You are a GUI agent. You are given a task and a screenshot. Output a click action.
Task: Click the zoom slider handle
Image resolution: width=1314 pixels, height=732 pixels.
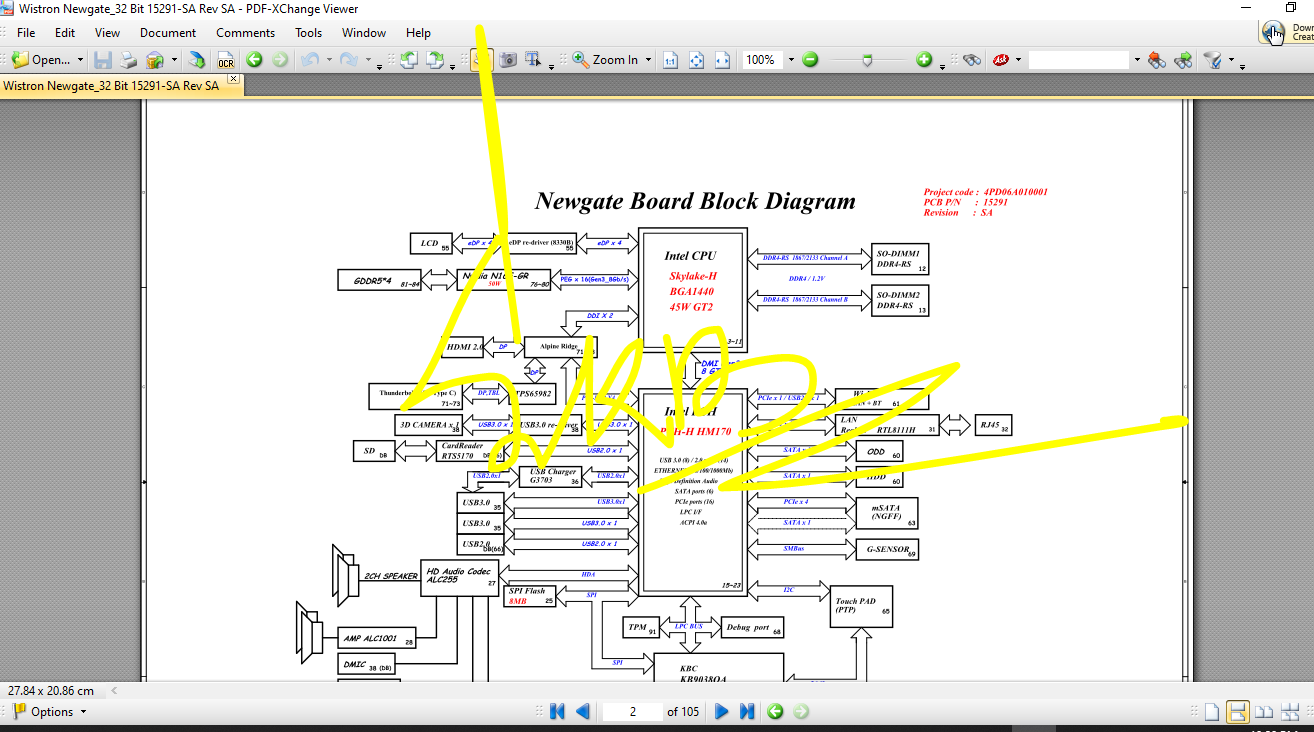tap(867, 61)
